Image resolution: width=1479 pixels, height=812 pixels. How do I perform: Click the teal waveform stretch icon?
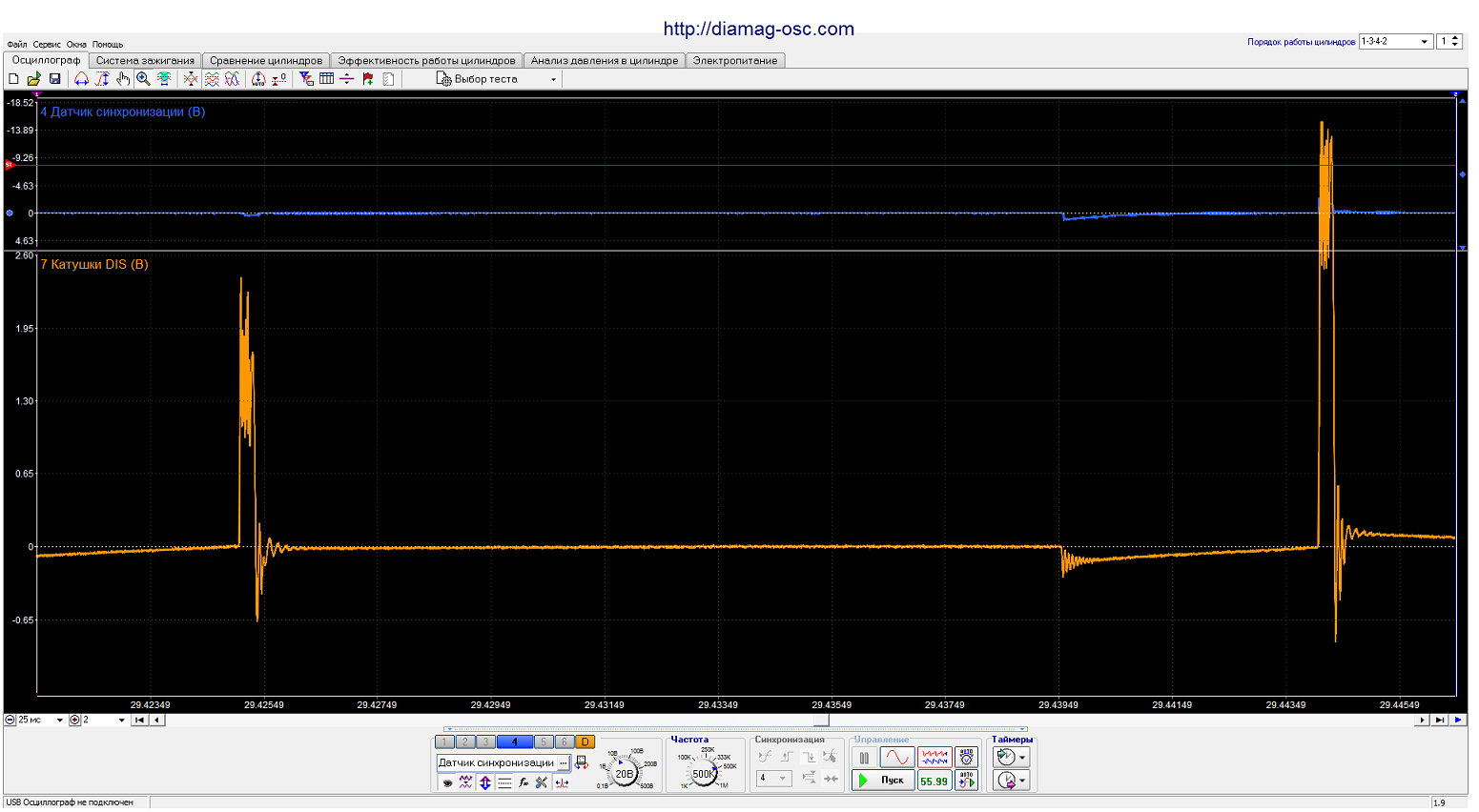tap(164, 79)
